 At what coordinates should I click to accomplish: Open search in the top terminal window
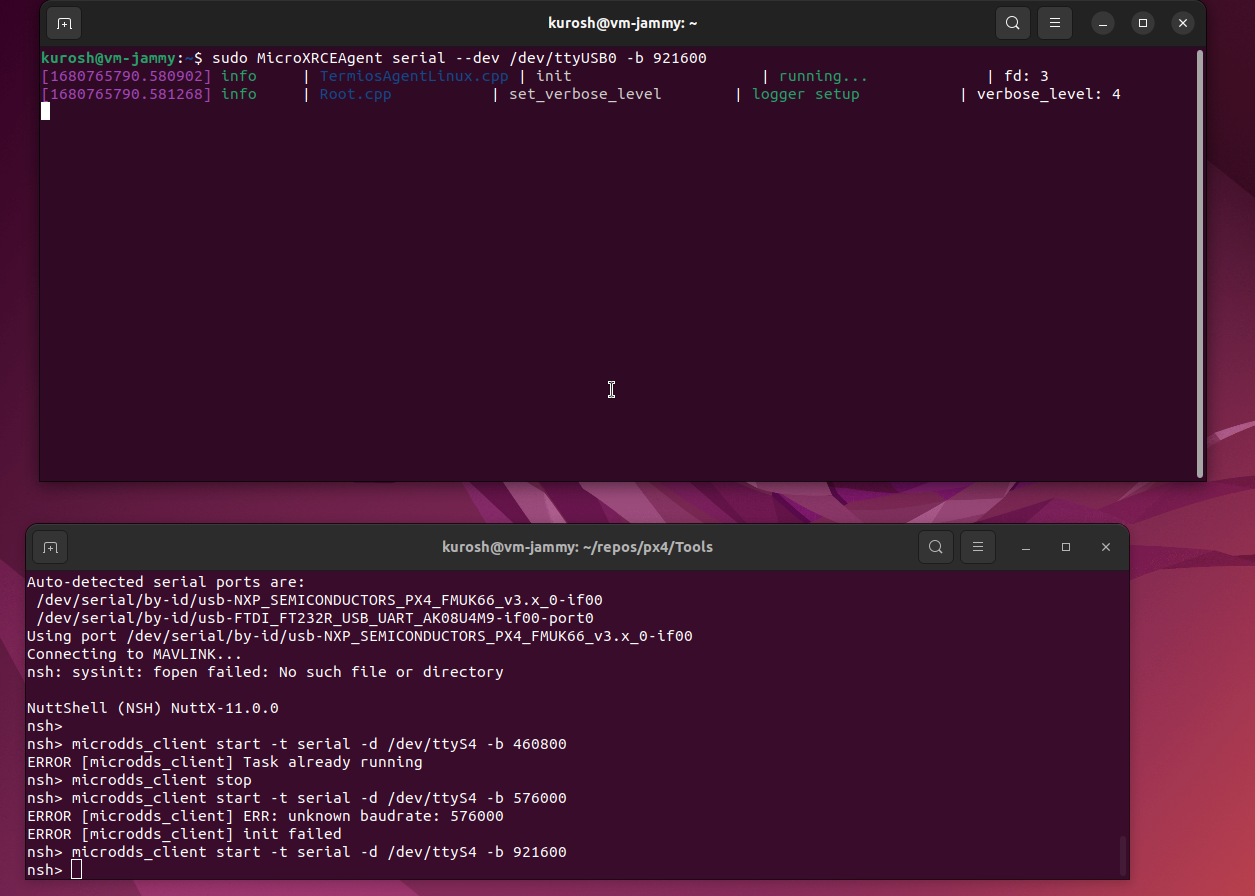click(x=1013, y=23)
